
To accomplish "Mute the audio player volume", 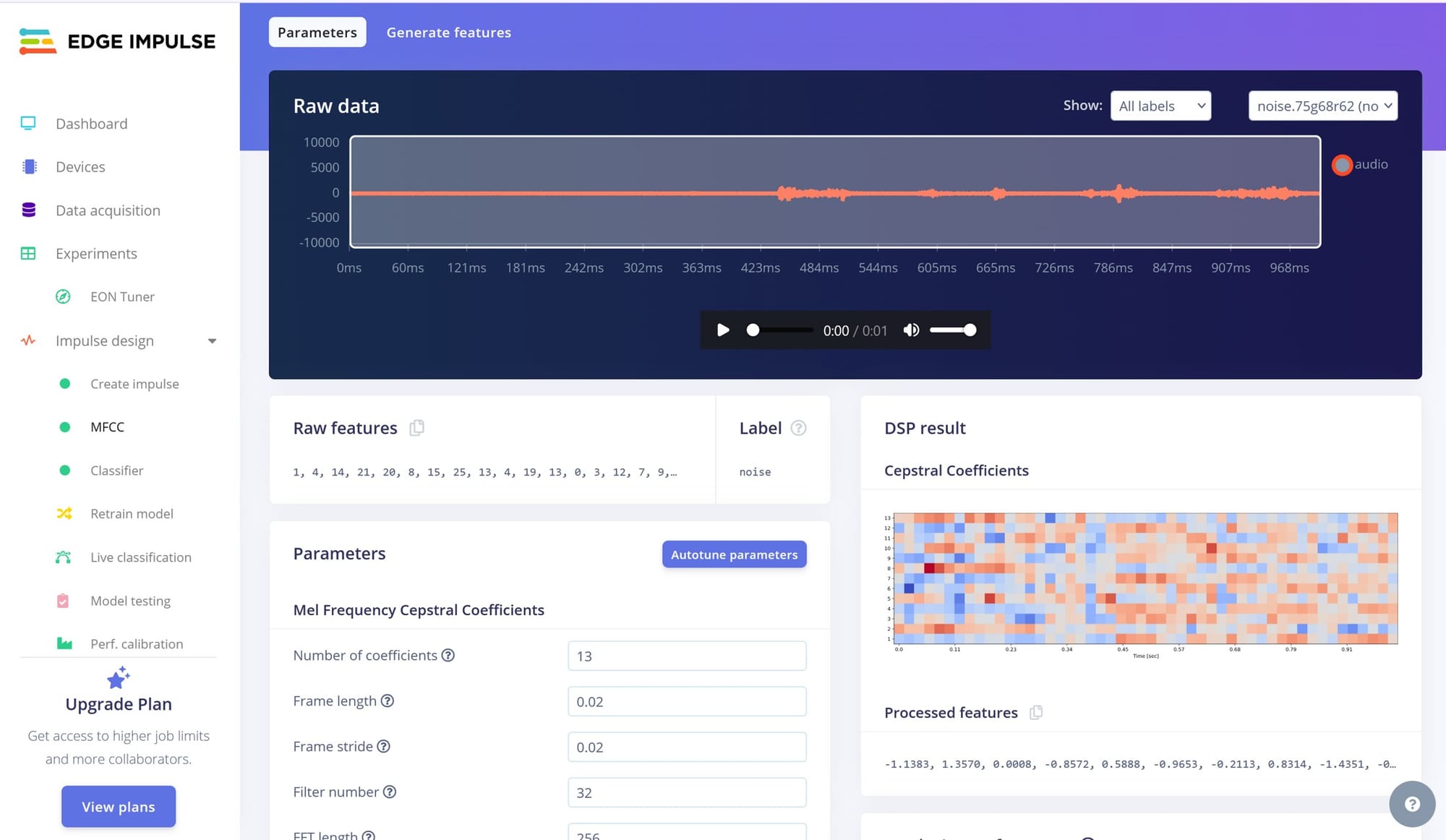I will pos(911,330).
